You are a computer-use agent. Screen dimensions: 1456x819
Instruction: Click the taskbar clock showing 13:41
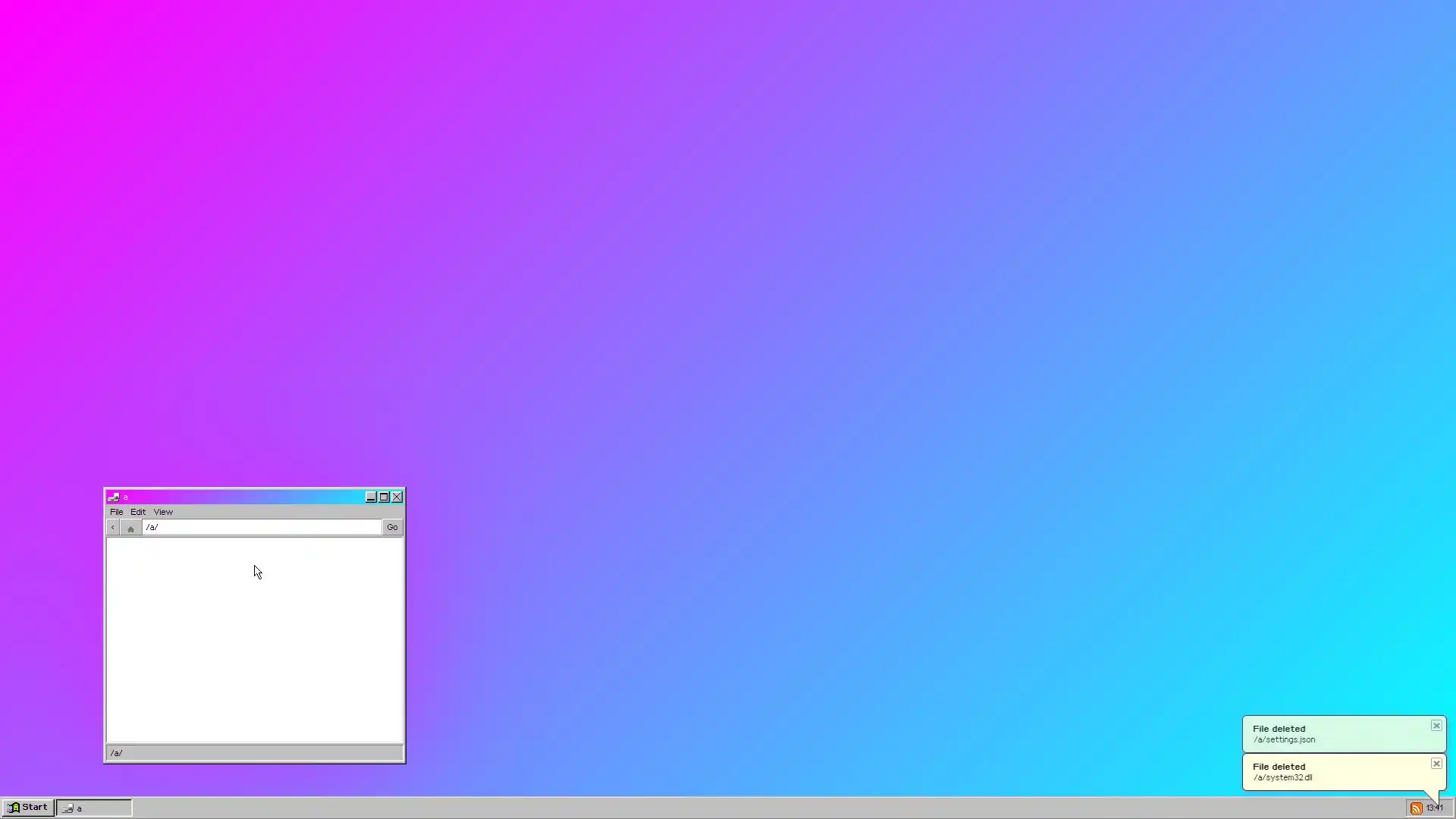pos(1435,808)
